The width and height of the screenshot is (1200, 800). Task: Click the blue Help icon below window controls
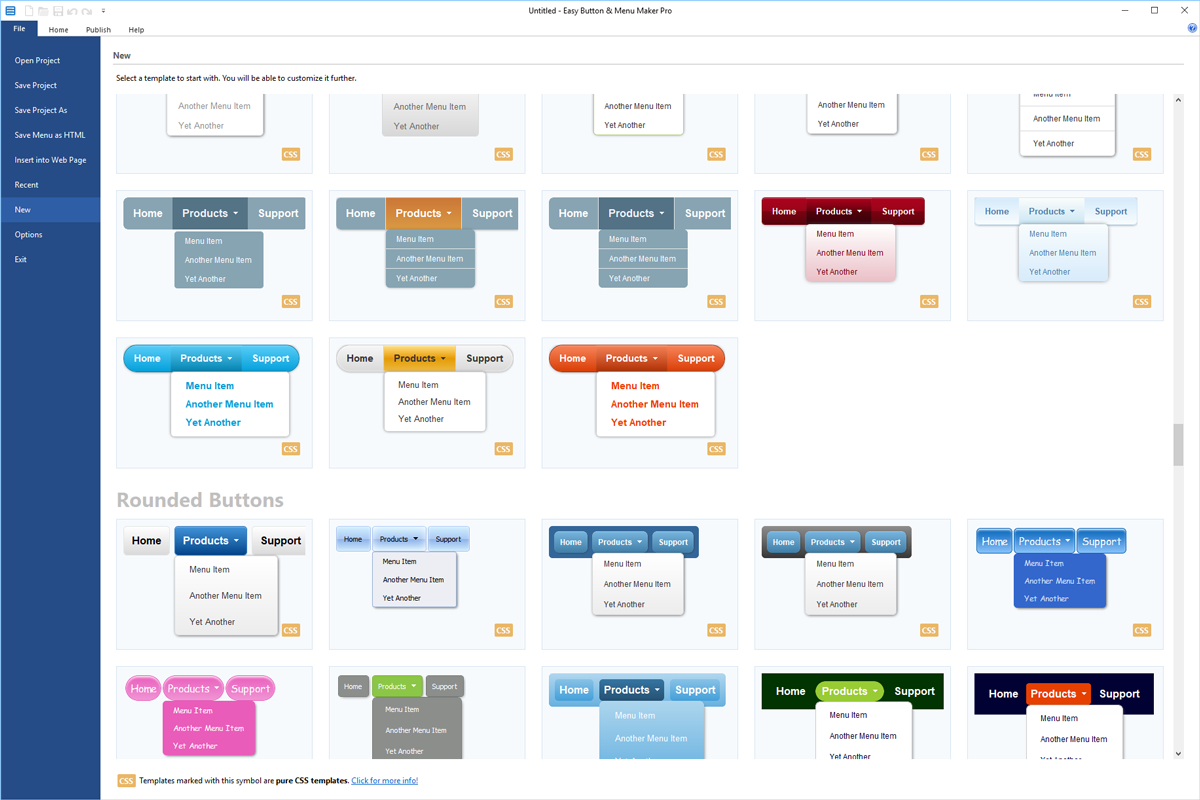(1192, 29)
